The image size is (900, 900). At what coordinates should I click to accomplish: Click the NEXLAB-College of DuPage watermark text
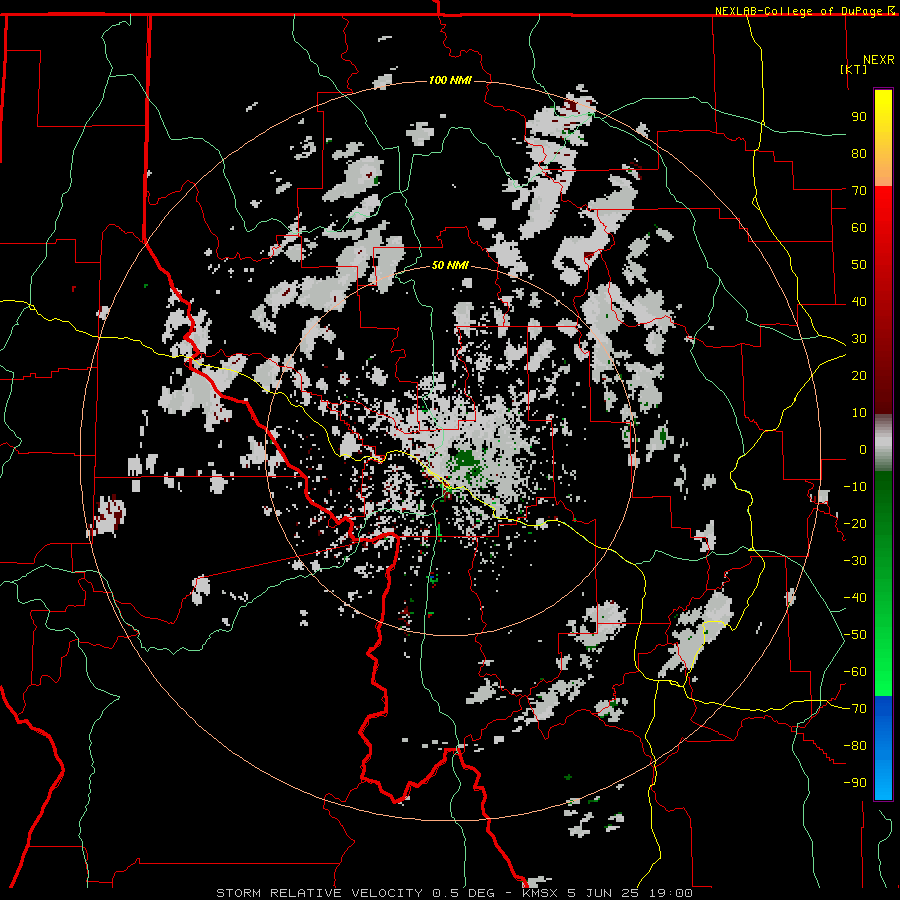click(x=804, y=11)
